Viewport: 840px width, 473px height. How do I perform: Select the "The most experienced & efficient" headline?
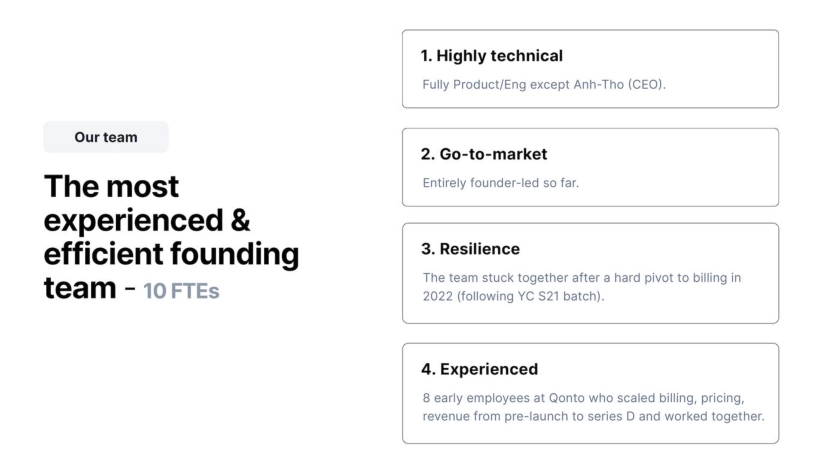click(x=146, y=220)
